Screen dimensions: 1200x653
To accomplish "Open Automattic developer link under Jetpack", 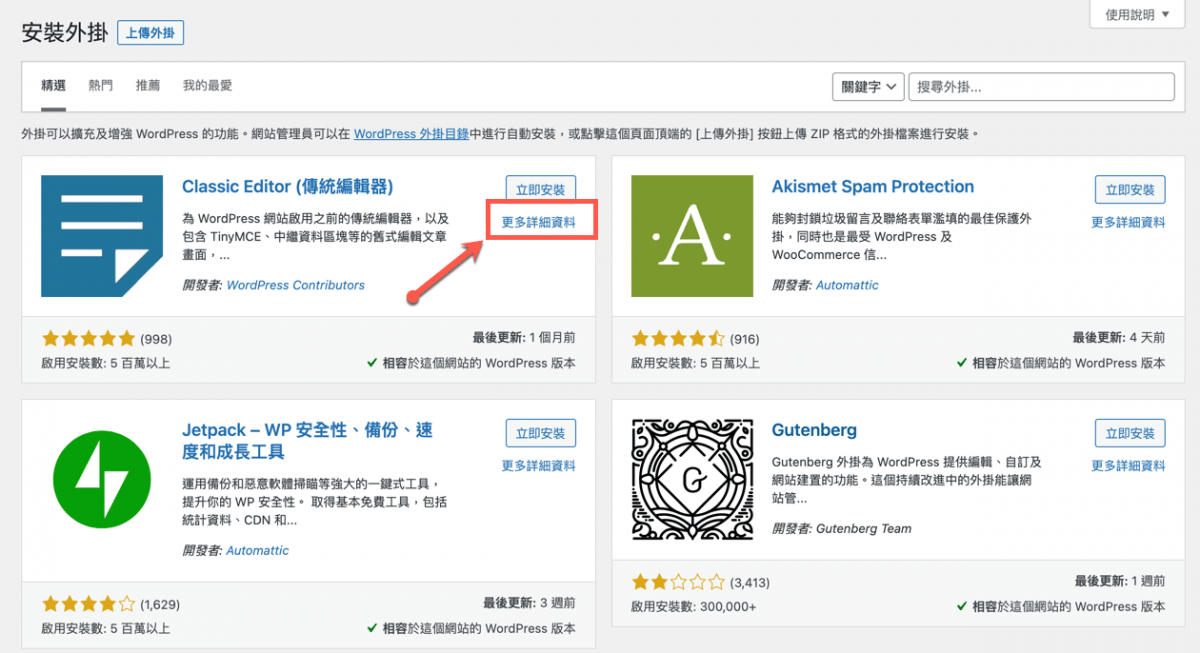I will coord(257,551).
